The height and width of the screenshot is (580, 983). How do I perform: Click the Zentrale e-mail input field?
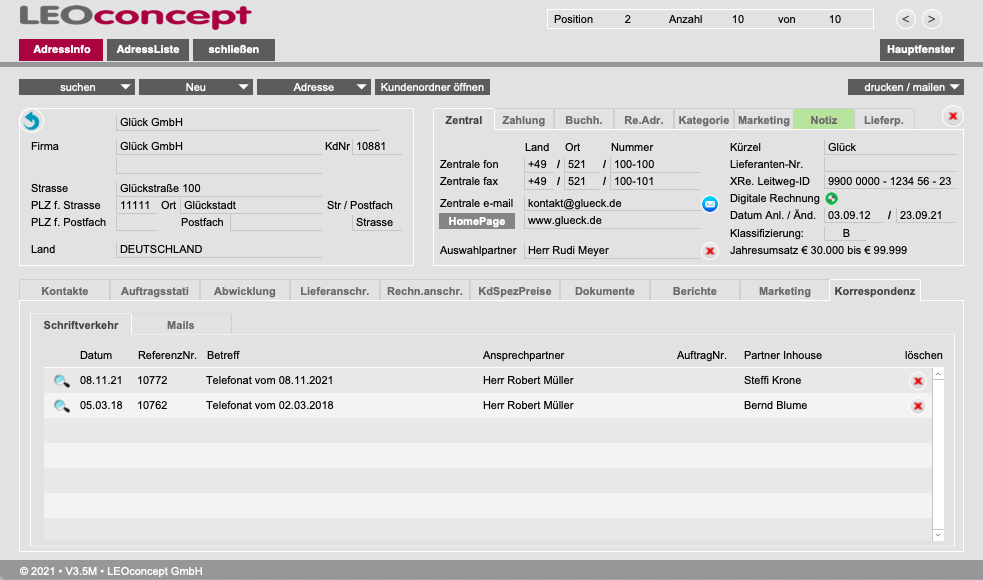coord(612,203)
